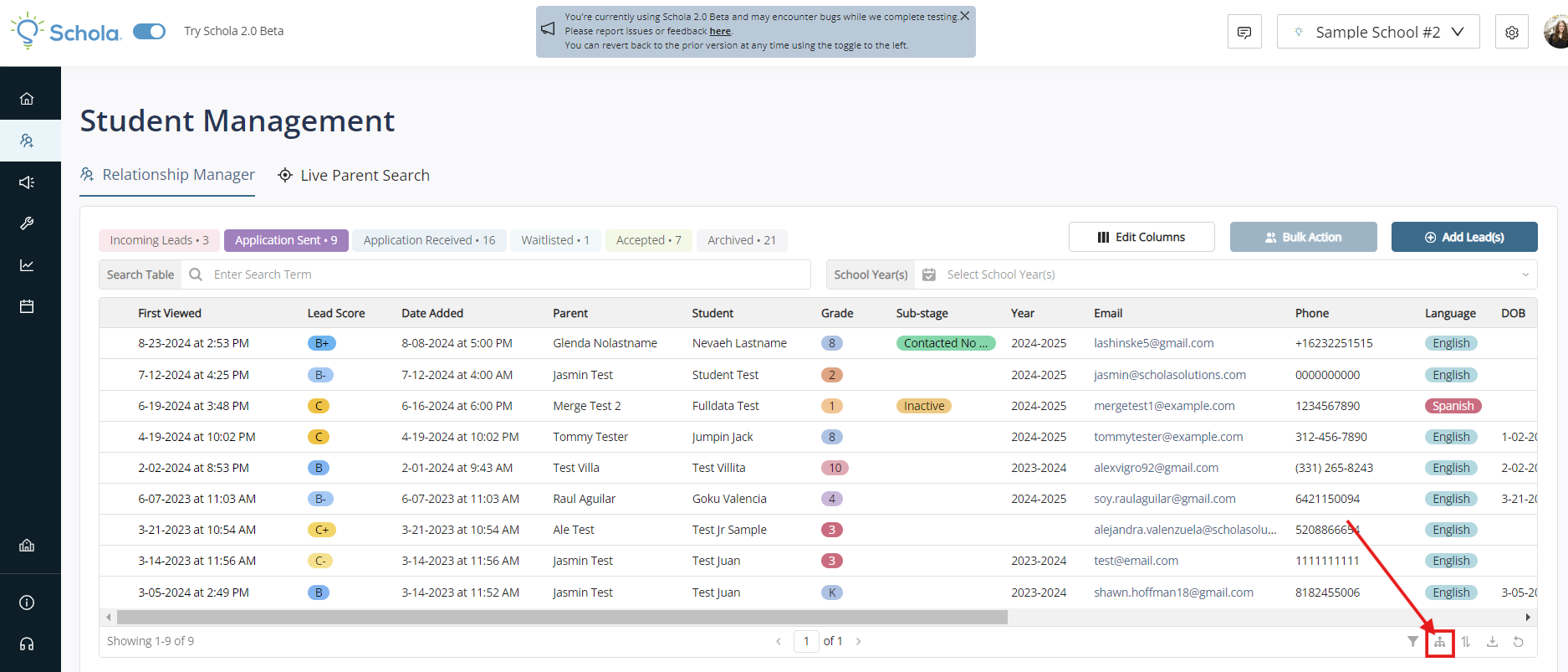The image size is (1568, 672).
Task: Toggle the Schola 2.0 Beta switch
Action: pyautogui.click(x=150, y=31)
